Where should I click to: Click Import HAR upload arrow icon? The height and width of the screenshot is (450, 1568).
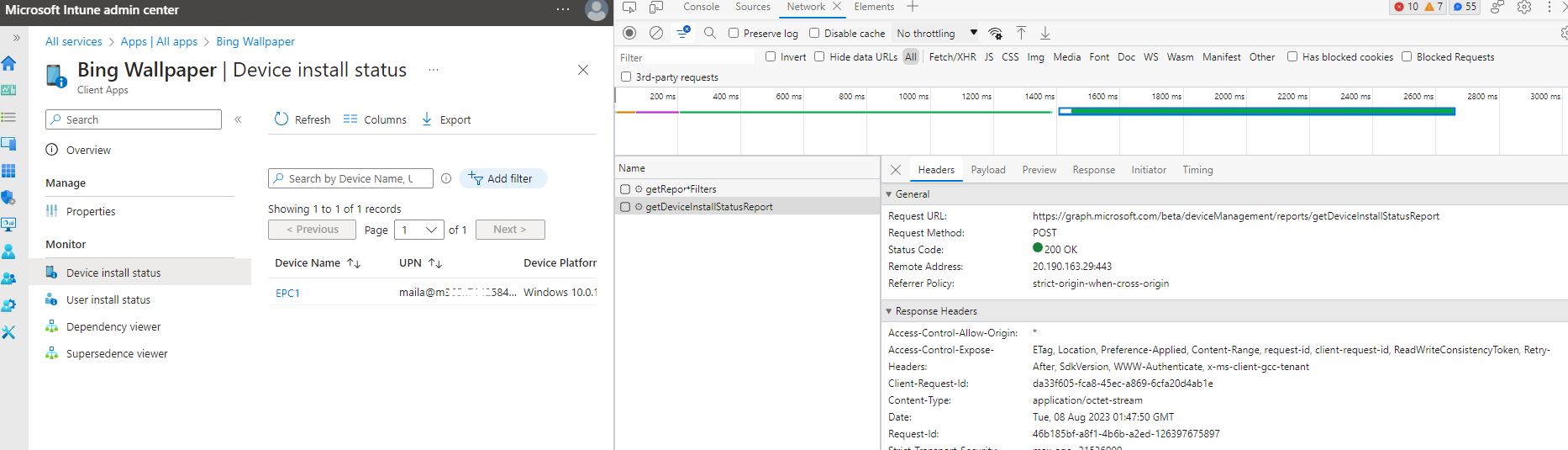1021,33
